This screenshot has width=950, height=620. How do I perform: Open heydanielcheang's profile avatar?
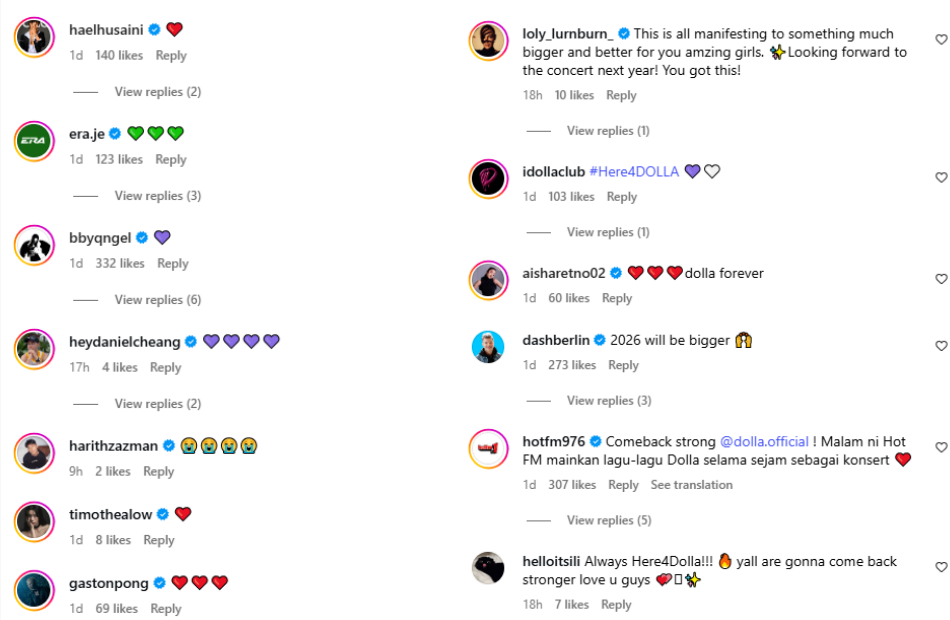34,349
